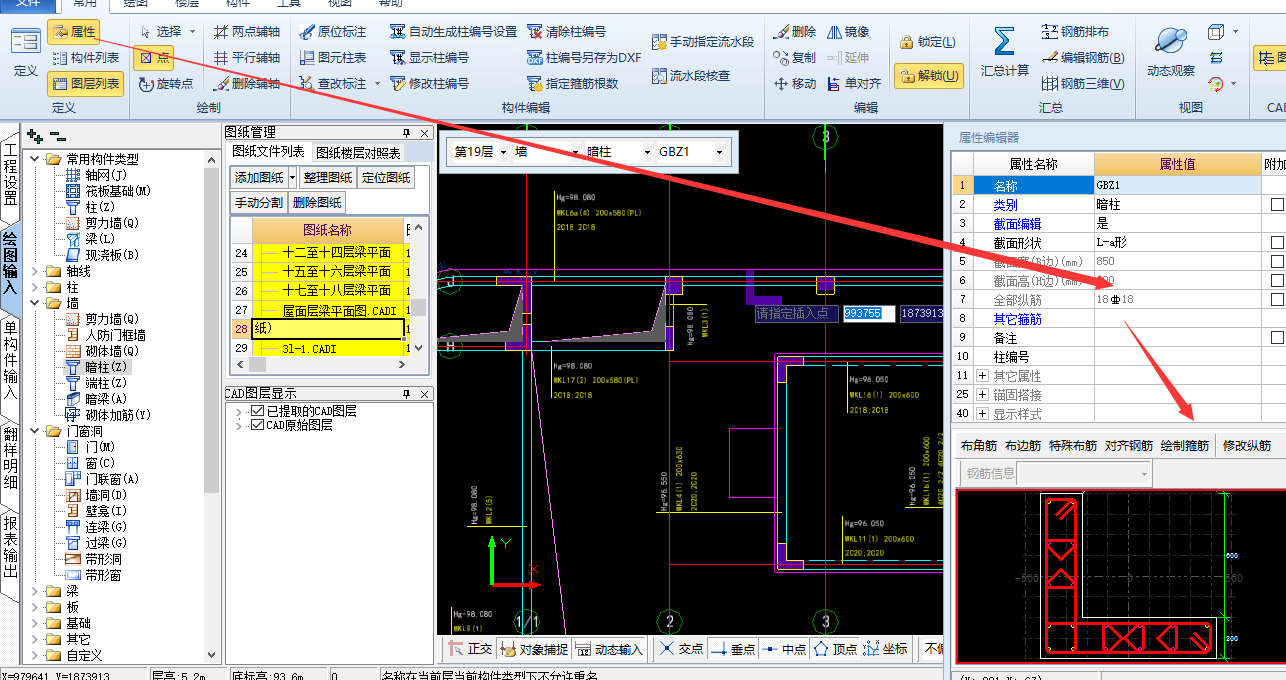Click 手动指定流水段

click(702, 42)
